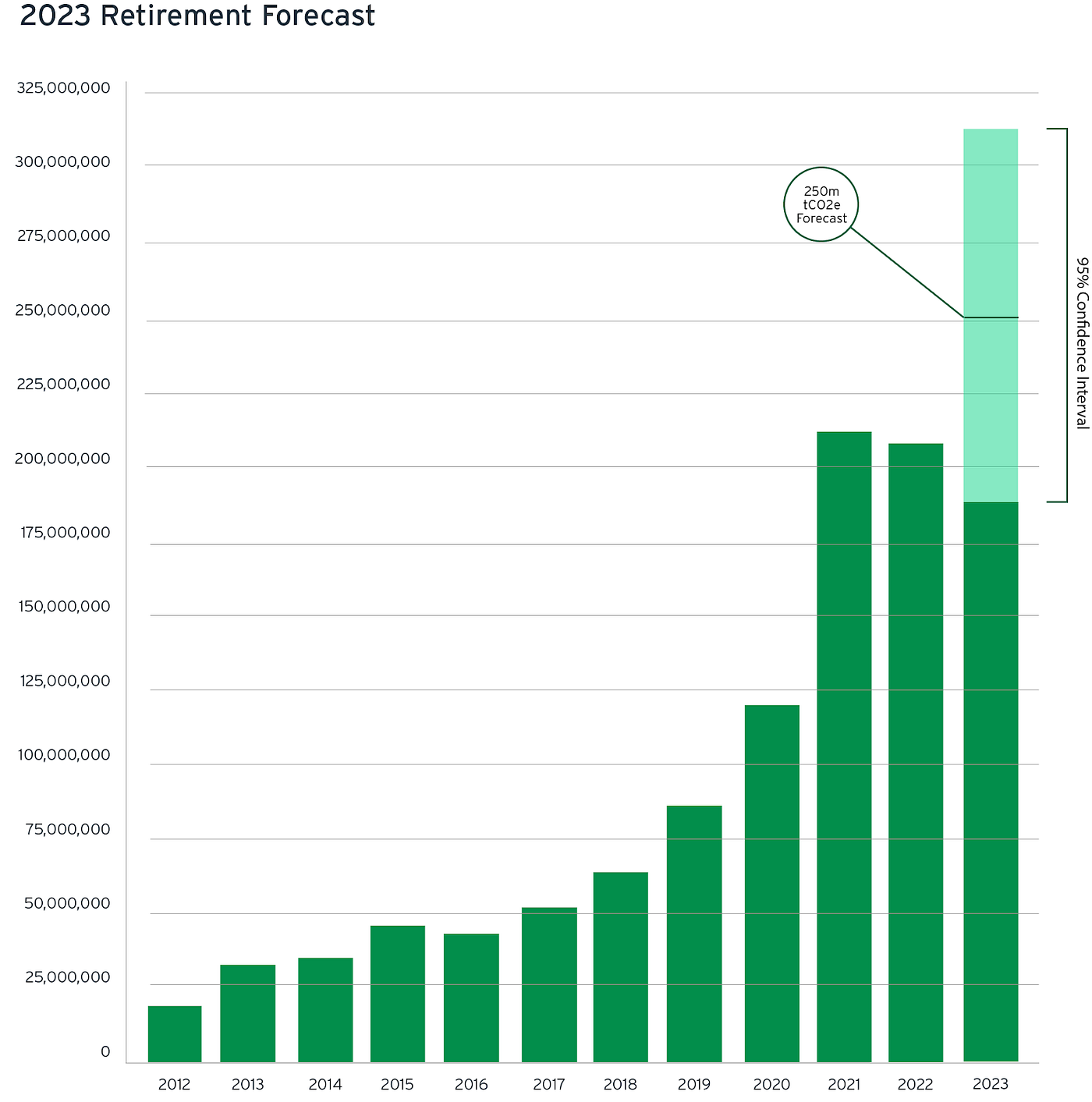The height and width of the screenshot is (1102, 1092).
Task: Click the 2023 year label
Action: click(991, 1084)
